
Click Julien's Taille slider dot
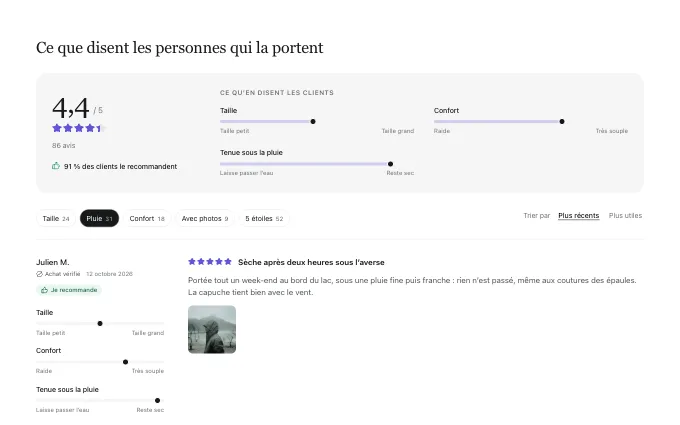click(x=100, y=324)
